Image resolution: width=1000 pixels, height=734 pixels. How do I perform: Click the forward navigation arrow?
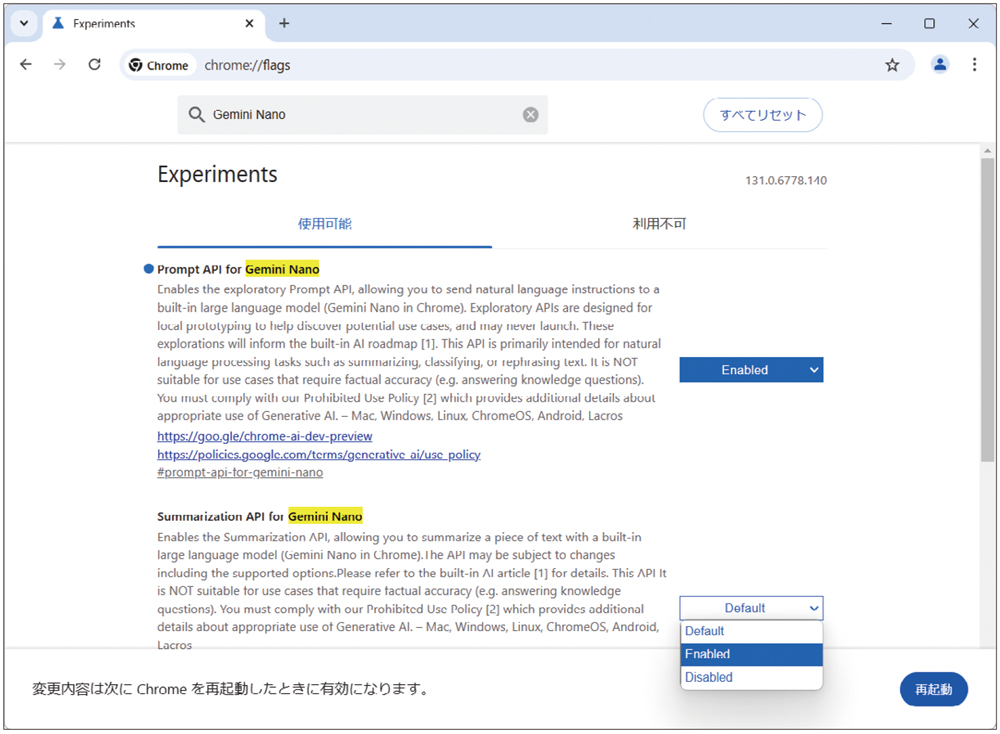60,64
